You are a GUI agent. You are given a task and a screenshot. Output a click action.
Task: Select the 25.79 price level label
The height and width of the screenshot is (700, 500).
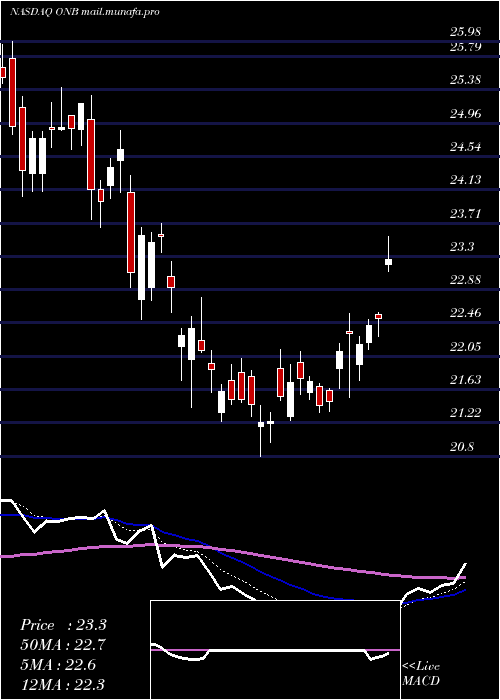coord(466,46)
